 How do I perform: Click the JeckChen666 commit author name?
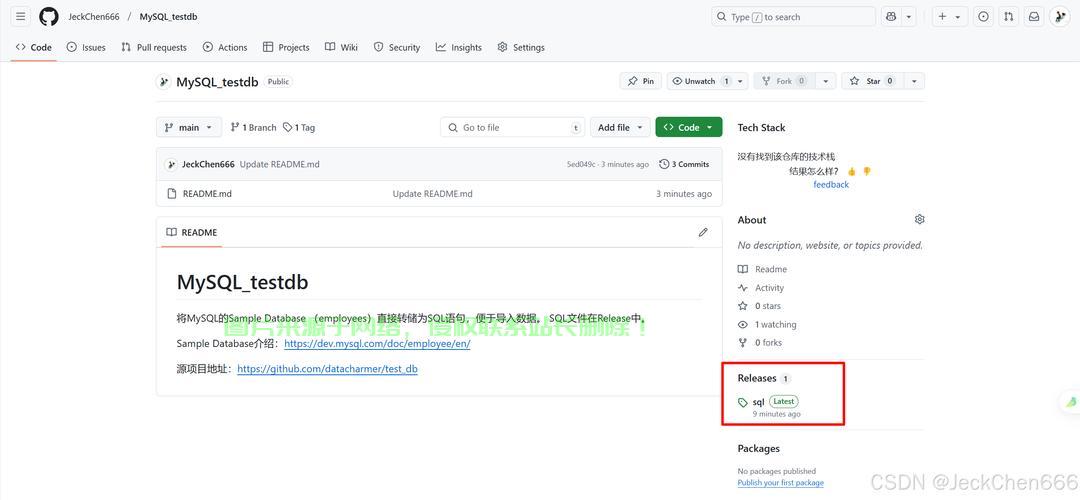(208, 165)
